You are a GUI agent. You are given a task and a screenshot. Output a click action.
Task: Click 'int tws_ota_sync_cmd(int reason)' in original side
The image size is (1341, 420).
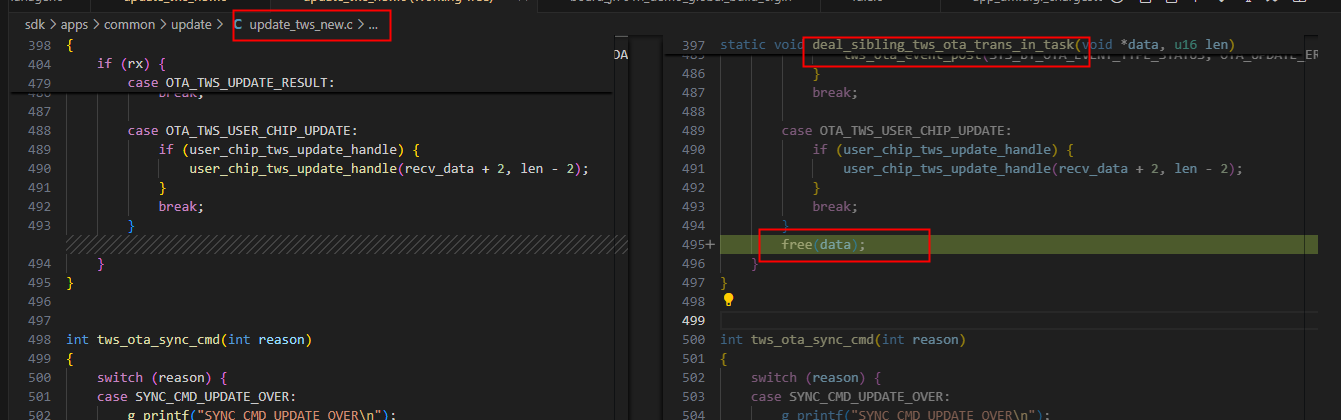coord(189,340)
